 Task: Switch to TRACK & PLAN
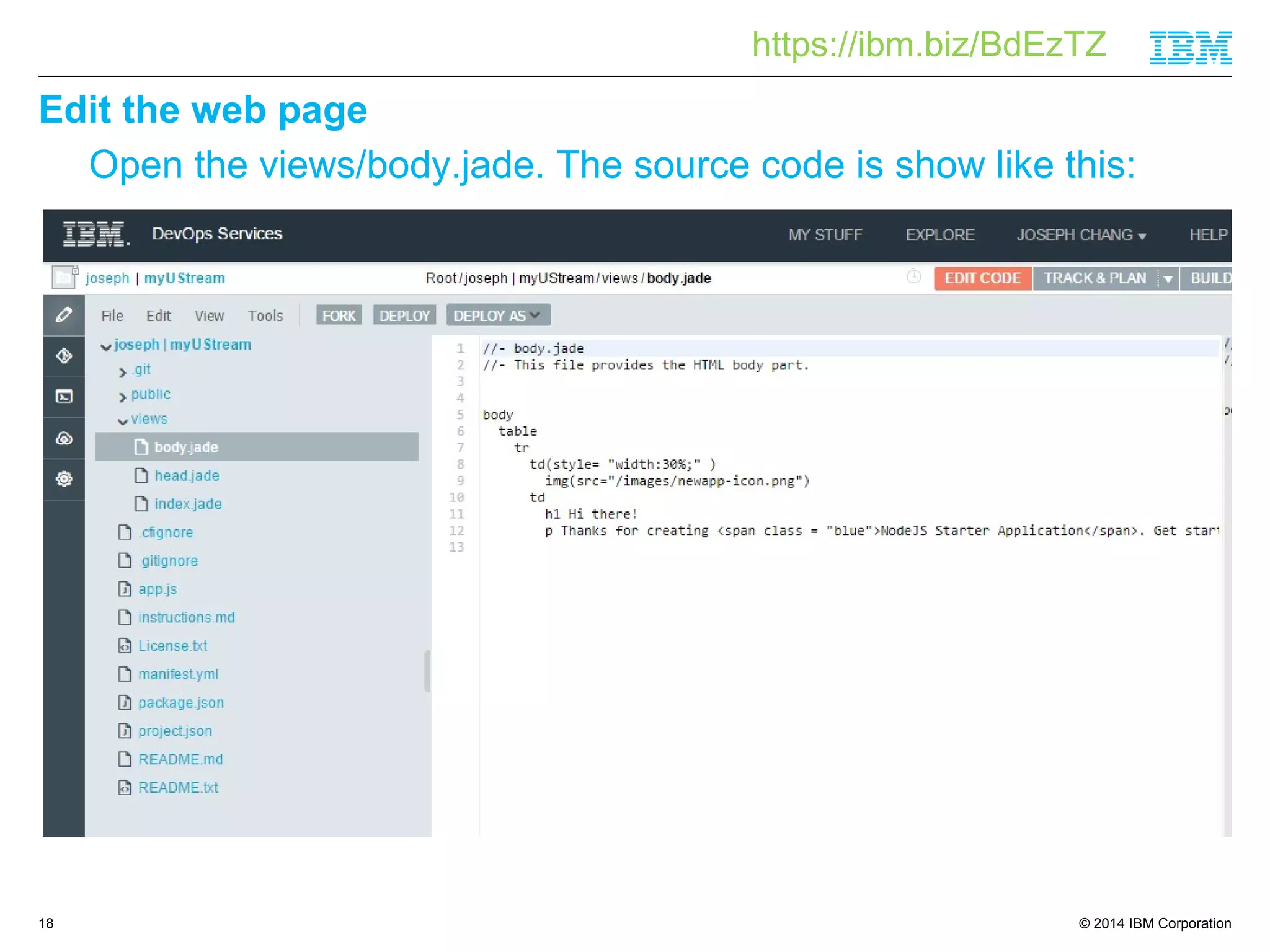[x=1095, y=278]
